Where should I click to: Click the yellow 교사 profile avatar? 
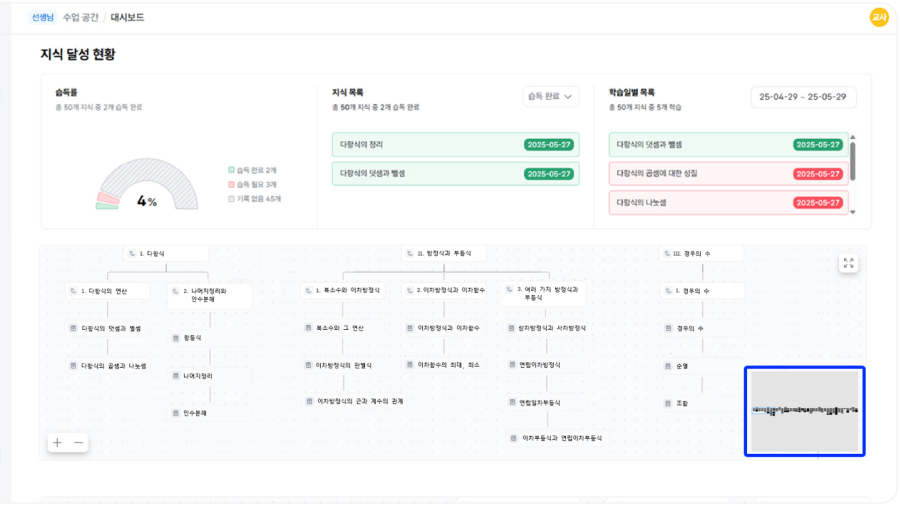(x=879, y=17)
